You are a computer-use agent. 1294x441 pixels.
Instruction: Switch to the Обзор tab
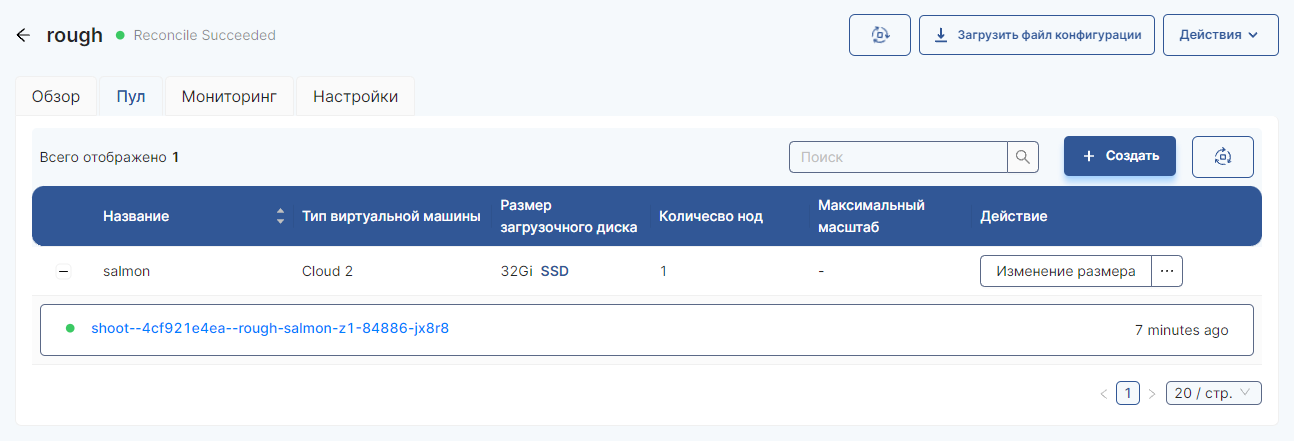pyautogui.click(x=56, y=97)
